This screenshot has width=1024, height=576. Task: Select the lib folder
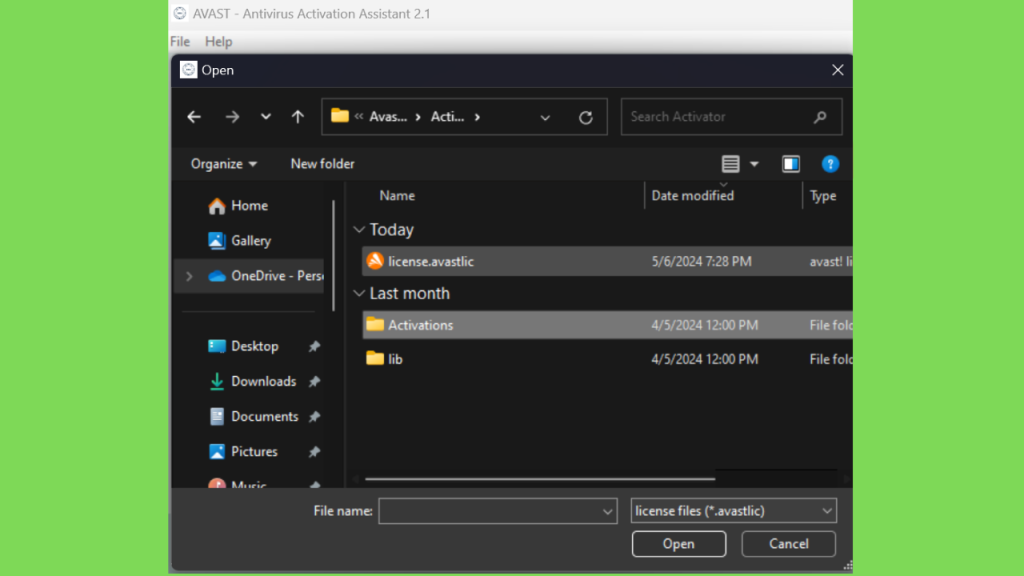click(x=607, y=359)
